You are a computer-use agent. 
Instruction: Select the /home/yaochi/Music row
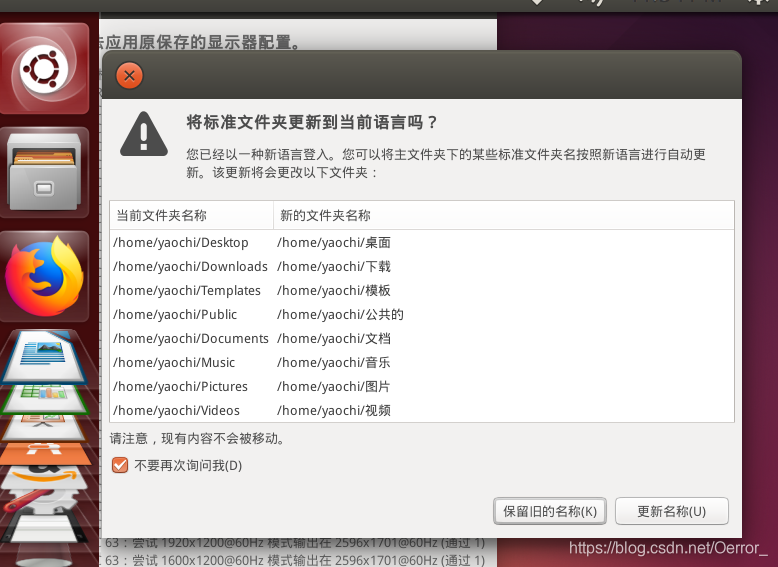point(422,362)
